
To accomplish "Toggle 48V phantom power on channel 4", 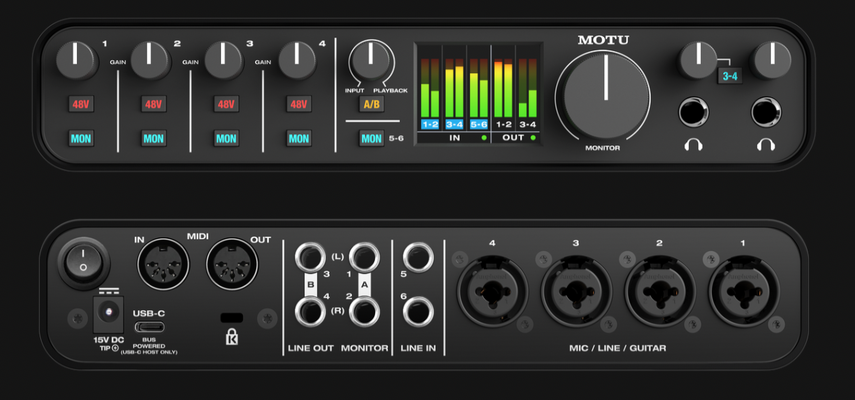I will click(x=299, y=104).
